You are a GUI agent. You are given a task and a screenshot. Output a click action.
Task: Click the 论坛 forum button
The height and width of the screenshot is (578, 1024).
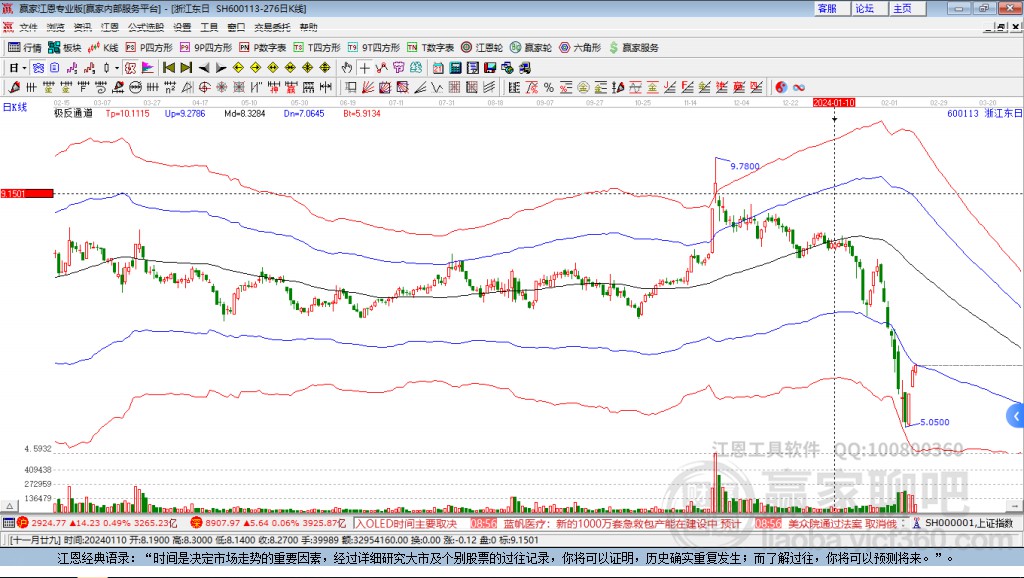point(864,8)
